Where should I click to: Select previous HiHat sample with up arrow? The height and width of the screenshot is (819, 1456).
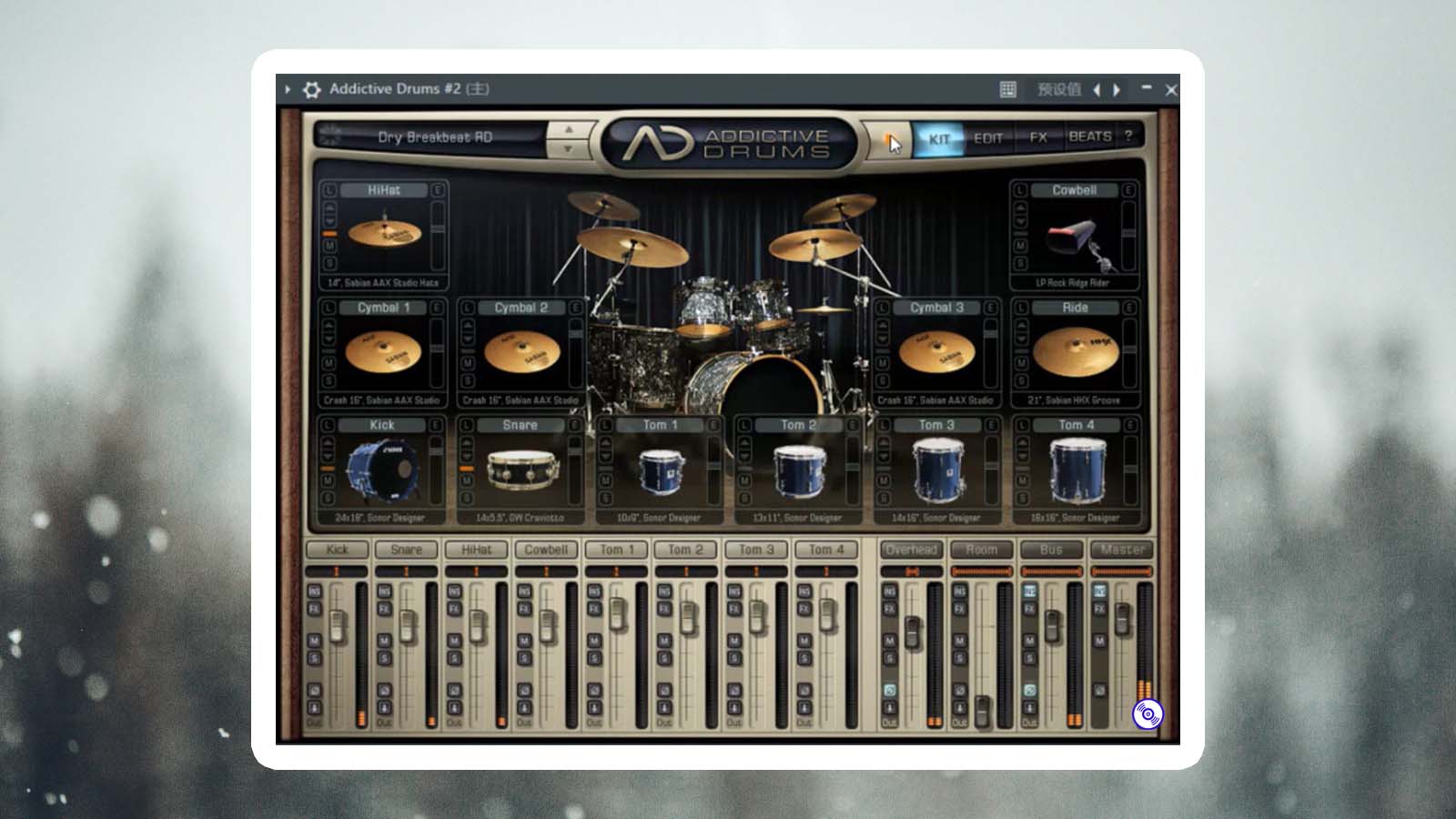point(329,208)
